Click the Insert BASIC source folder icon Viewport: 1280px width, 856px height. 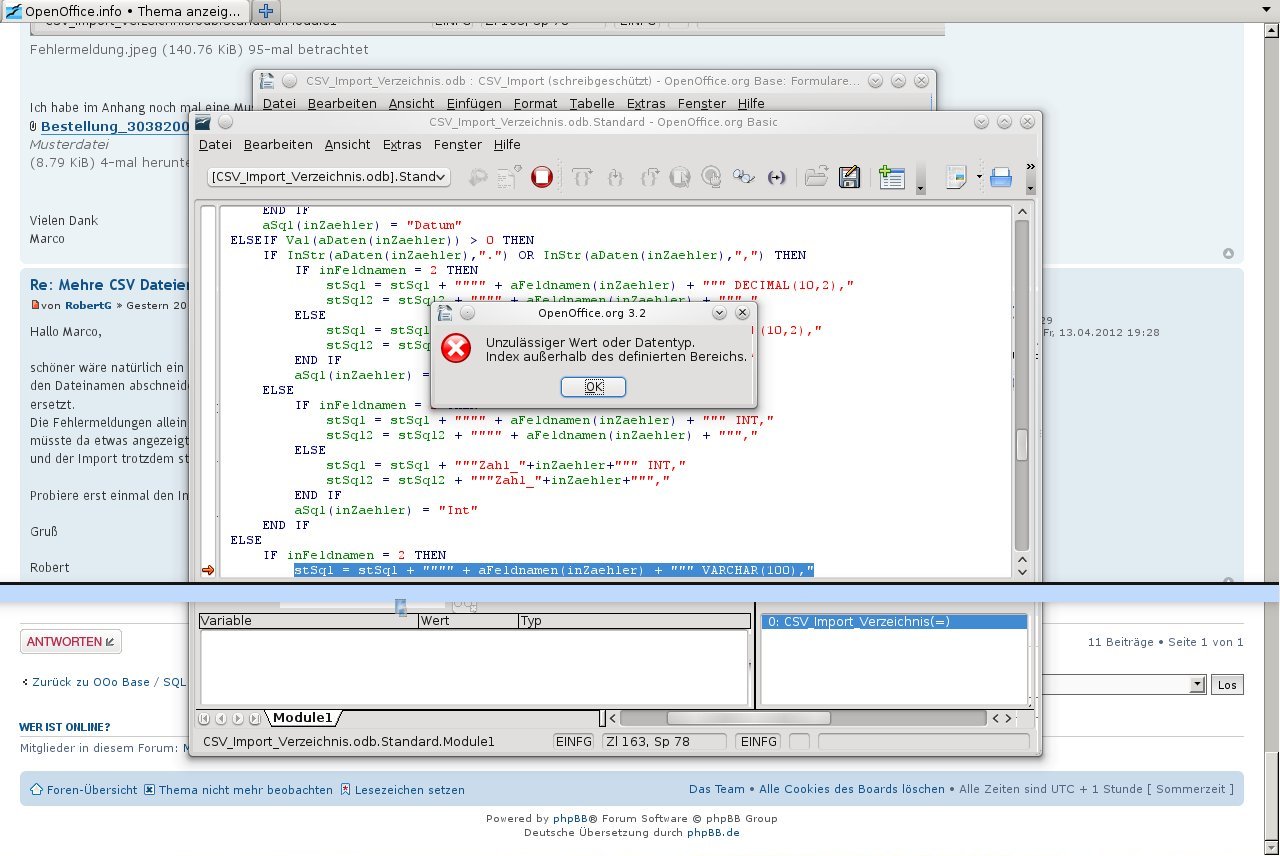pos(816,177)
